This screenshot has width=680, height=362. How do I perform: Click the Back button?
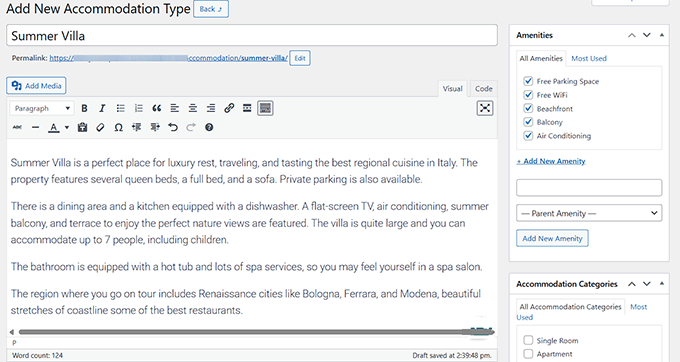(211, 9)
